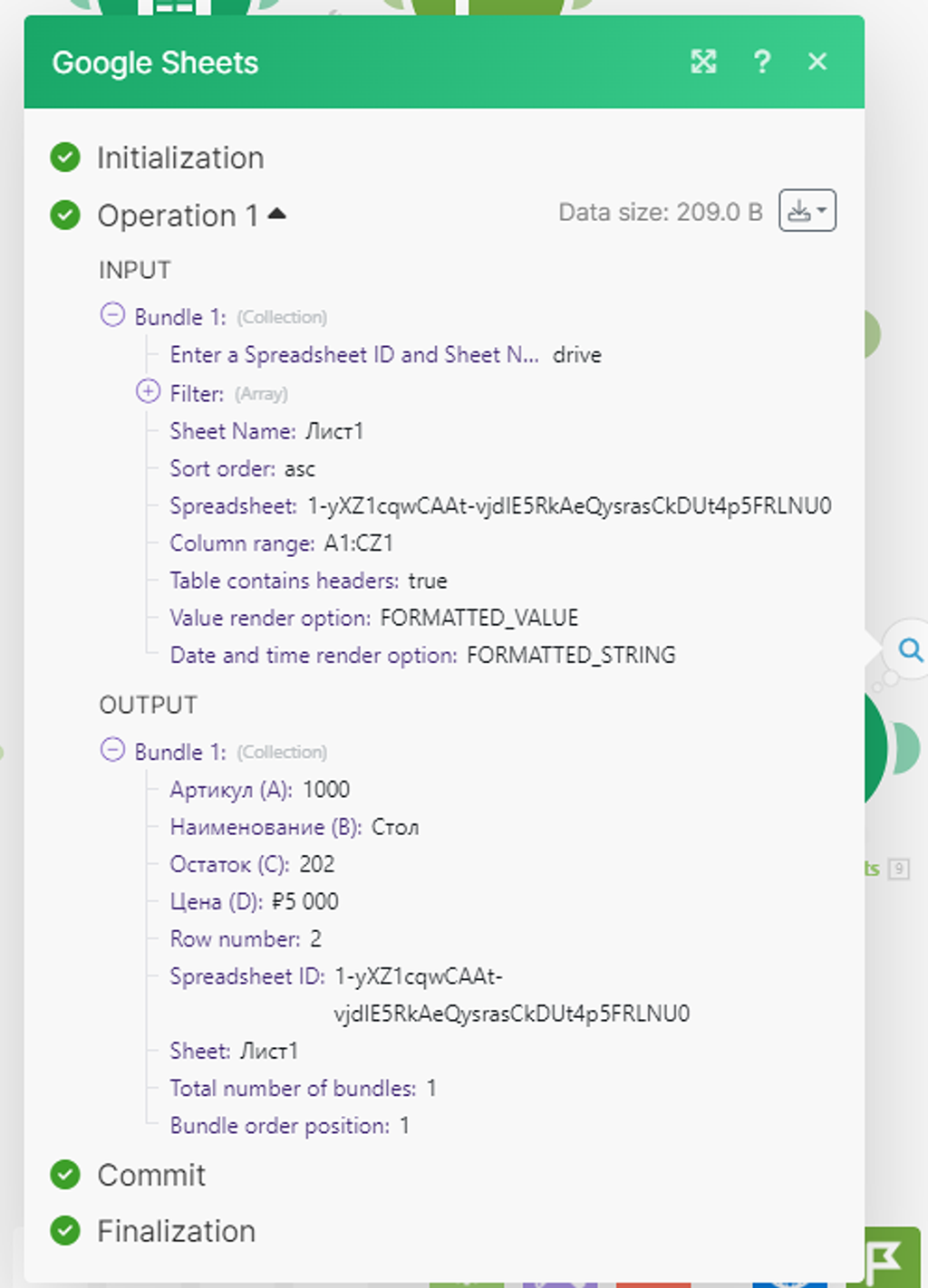Click the flag icon behind the panel
This screenshot has height=1288, width=928.
884,1257
